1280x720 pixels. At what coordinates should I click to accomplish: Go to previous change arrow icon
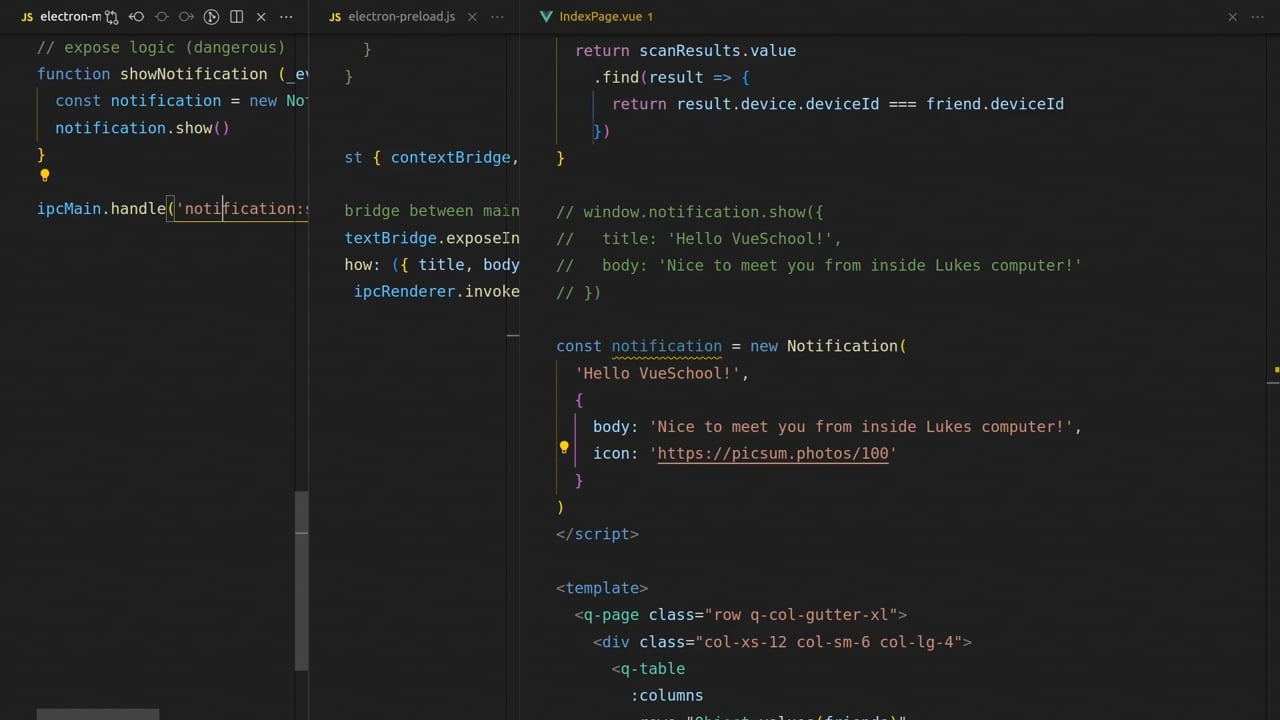click(137, 17)
